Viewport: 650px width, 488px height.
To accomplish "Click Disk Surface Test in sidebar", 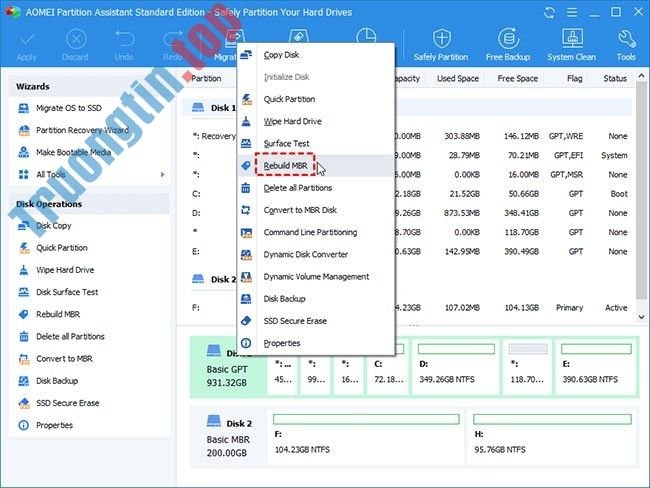I will [67, 292].
